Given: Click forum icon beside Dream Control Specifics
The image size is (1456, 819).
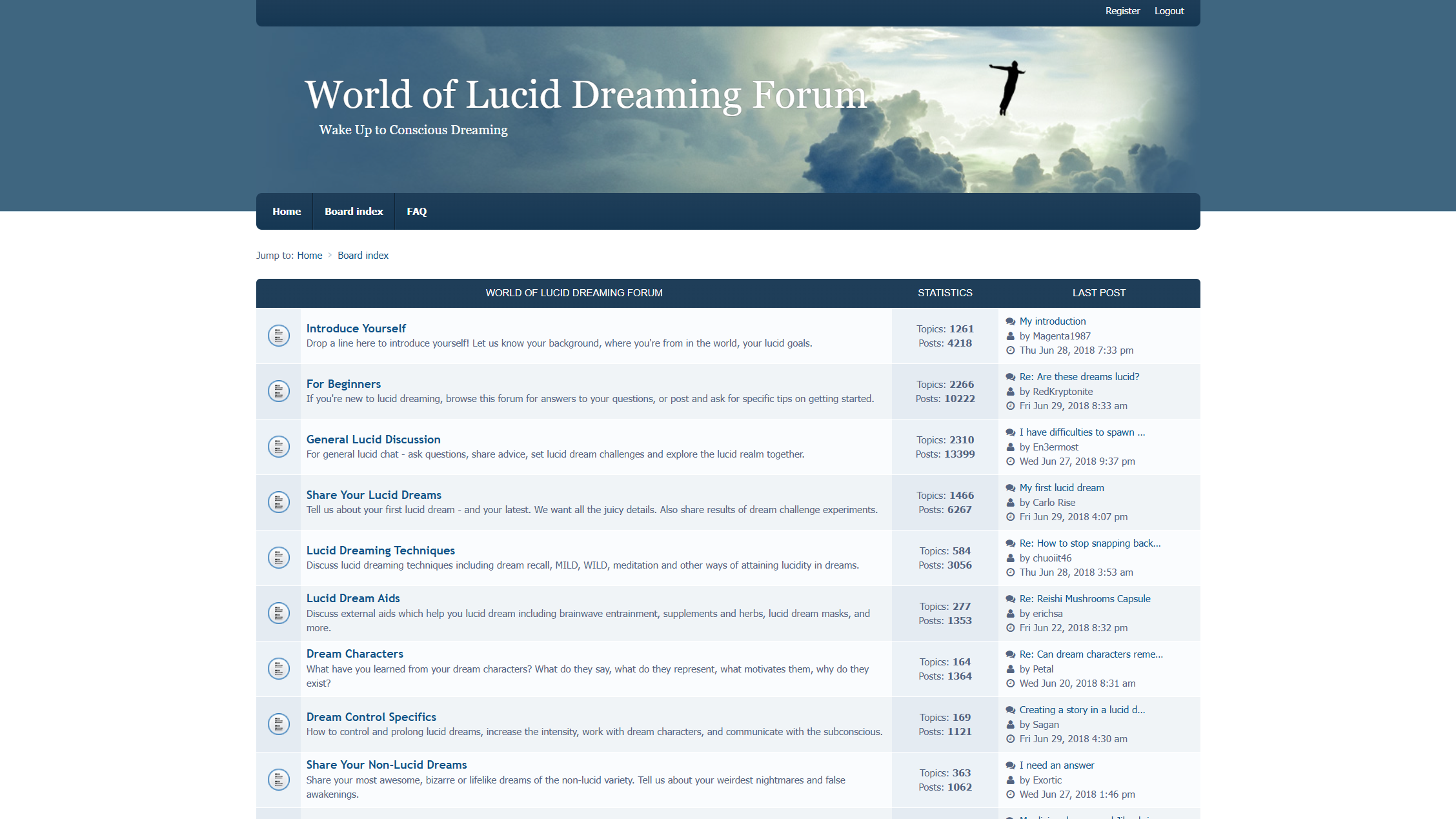Looking at the screenshot, I should tap(278, 724).
